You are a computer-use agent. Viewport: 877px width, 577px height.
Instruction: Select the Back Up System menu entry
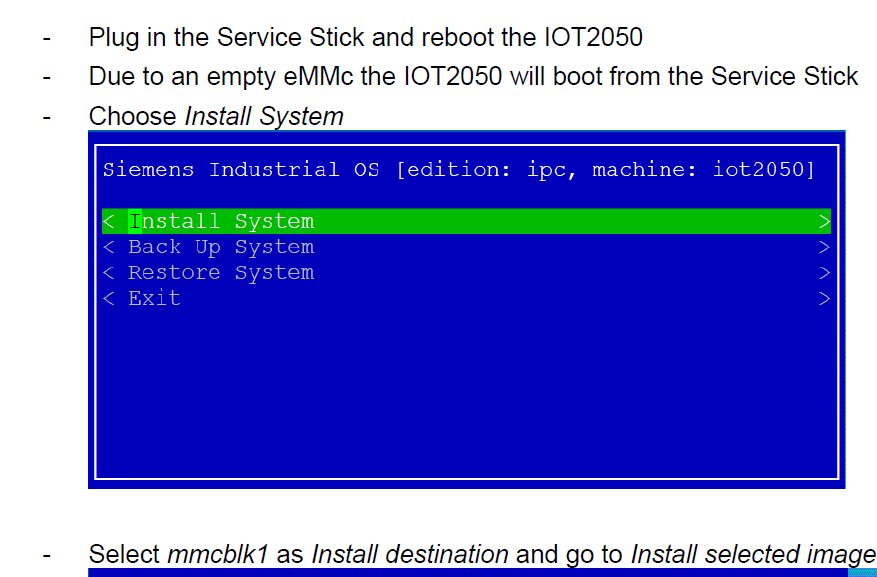(466, 247)
